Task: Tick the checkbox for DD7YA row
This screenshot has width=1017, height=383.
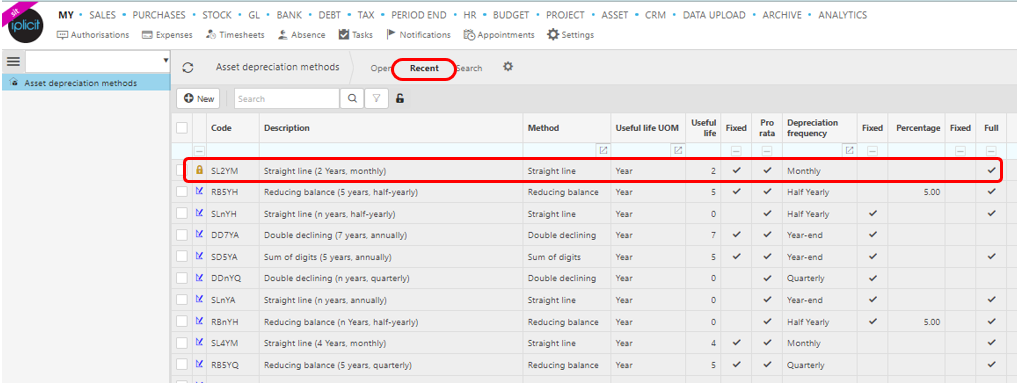Action: coord(182,235)
